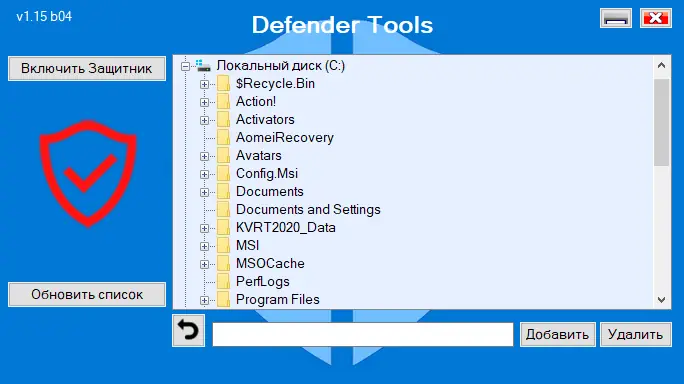Image resolution: width=684 pixels, height=384 pixels.
Task: Click the folder icon beside Documents and Settings
Action: (x=223, y=209)
